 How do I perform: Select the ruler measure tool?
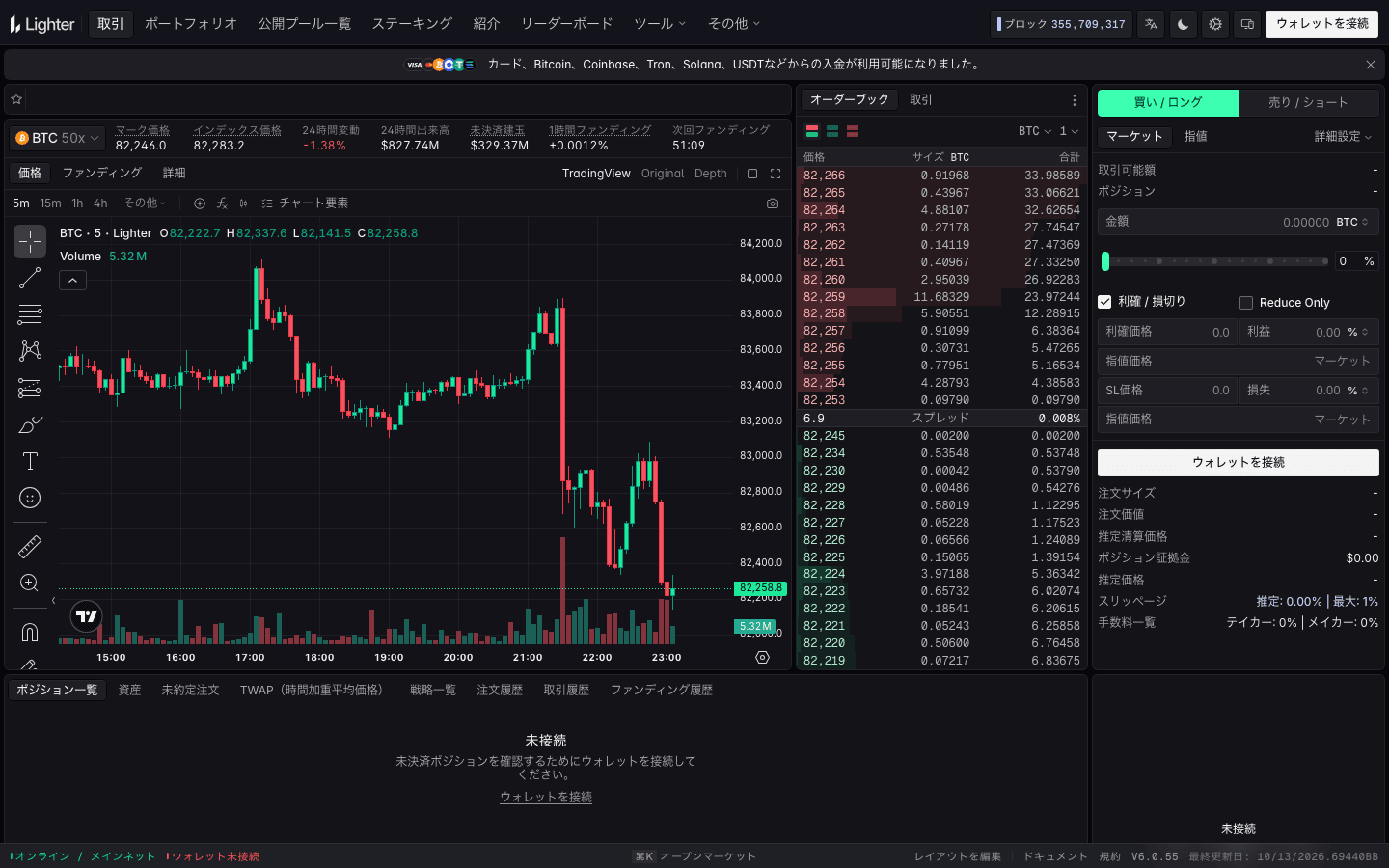[30, 547]
